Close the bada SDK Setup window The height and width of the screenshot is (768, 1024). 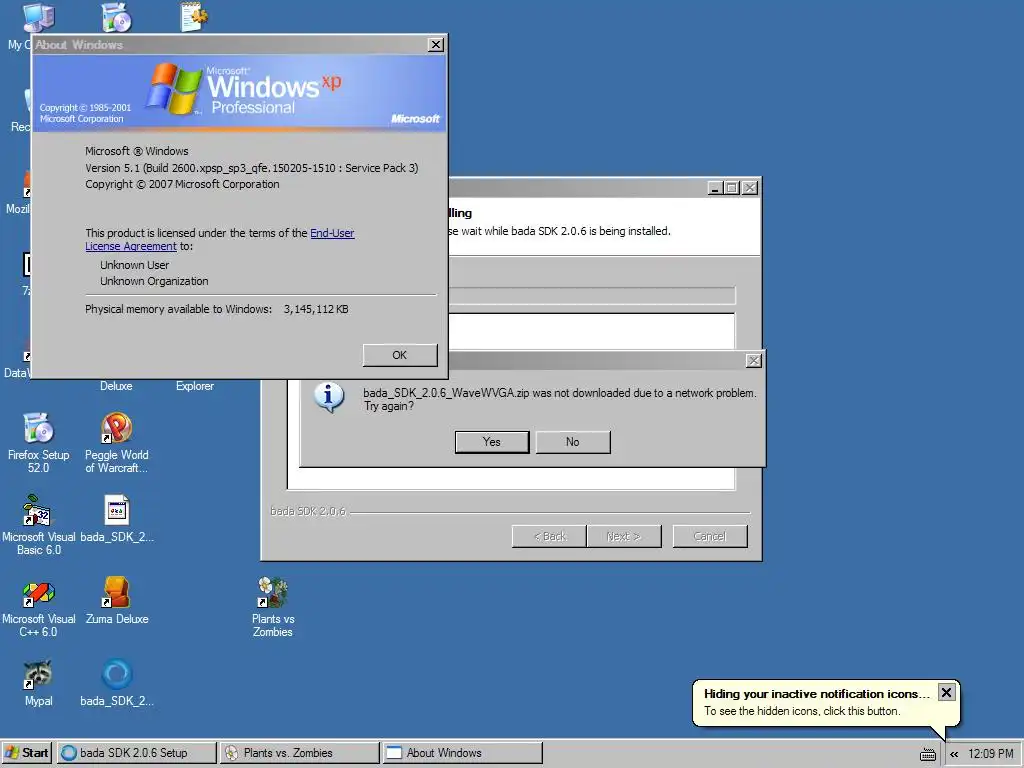point(750,188)
